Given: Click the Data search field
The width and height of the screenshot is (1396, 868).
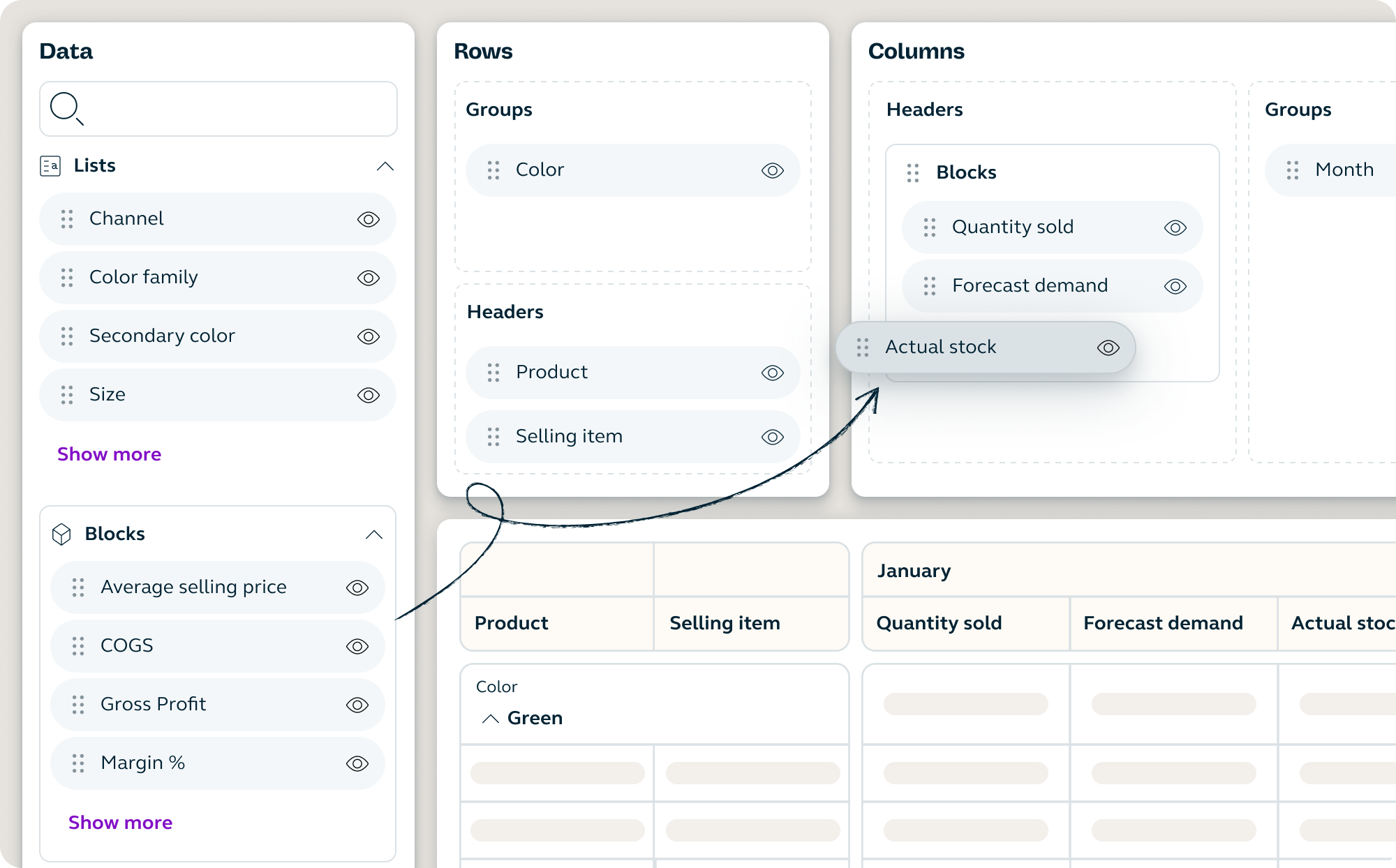Looking at the screenshot, I should point(218,109).
